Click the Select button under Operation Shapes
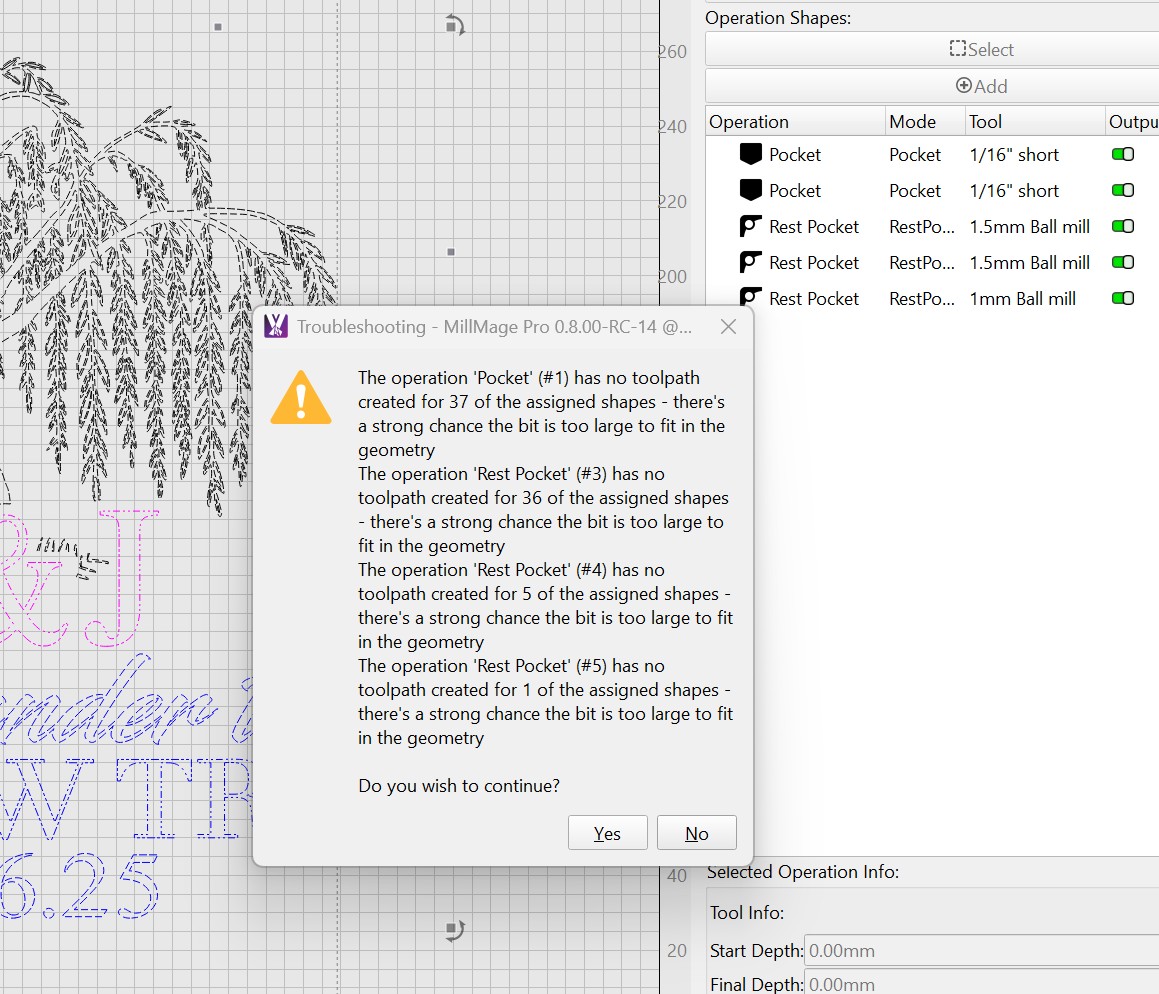 (x=932, y=49)
